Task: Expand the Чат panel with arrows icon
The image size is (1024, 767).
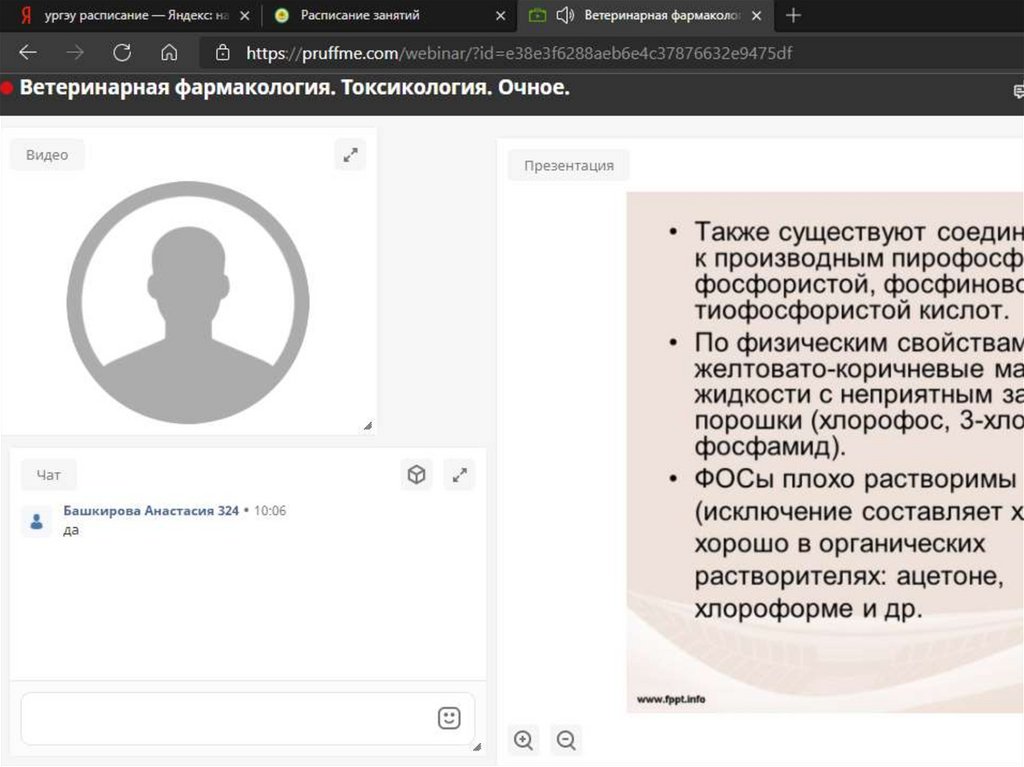Action: [x=460, y=475]
